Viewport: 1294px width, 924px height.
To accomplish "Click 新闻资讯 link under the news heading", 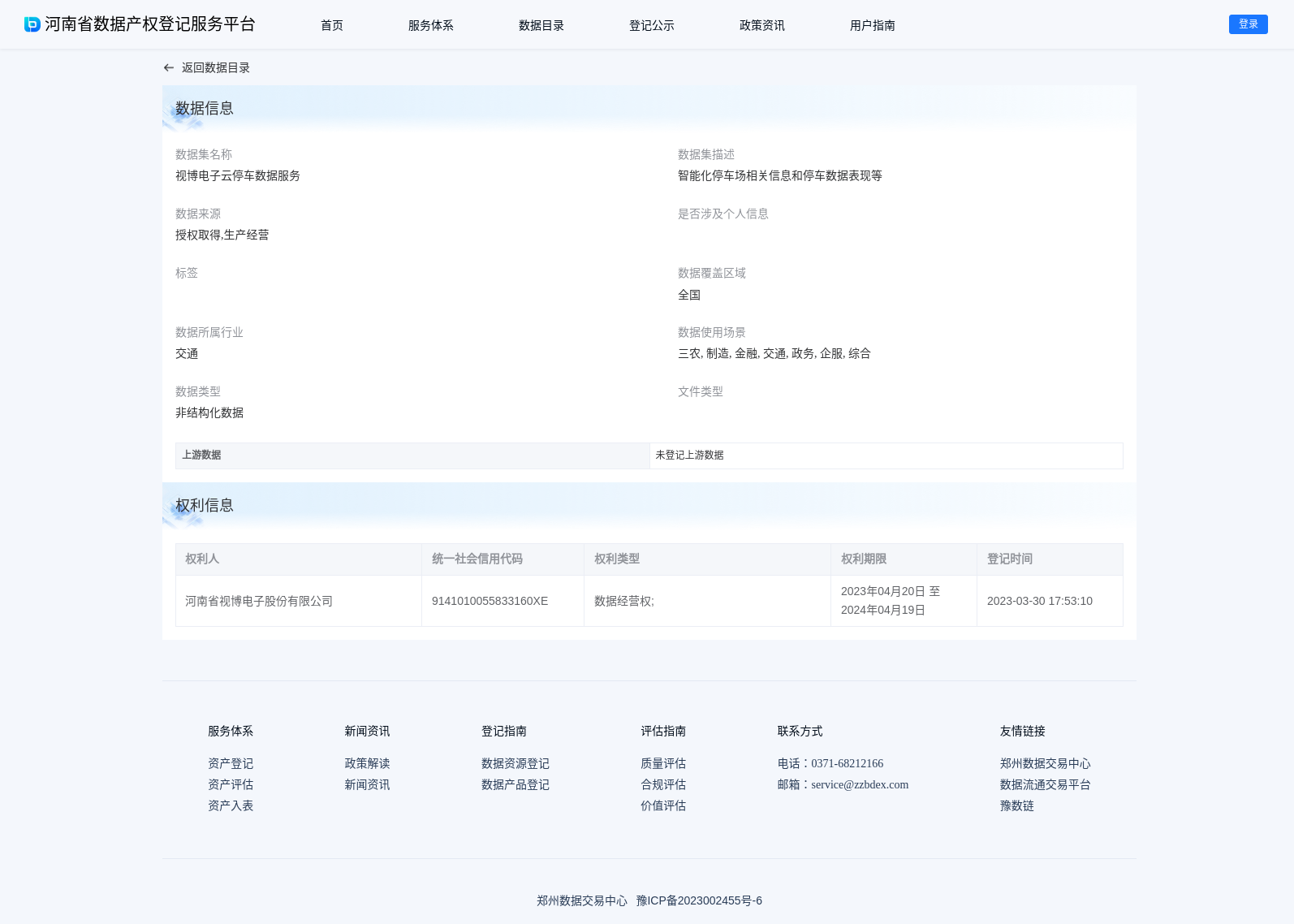I will [x=367, y=784].
